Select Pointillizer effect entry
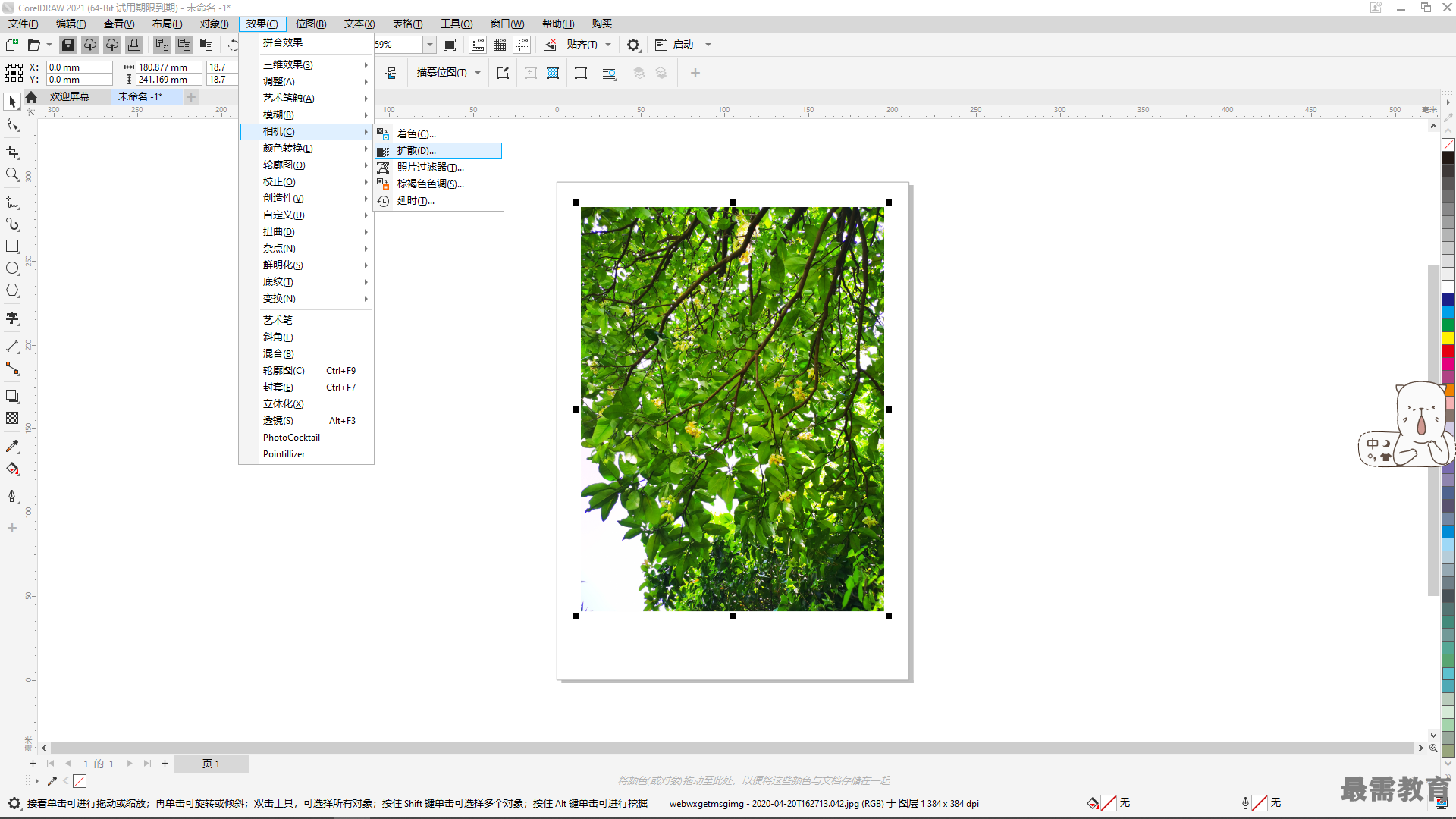The image size is (1456, 819). (306, 454)
